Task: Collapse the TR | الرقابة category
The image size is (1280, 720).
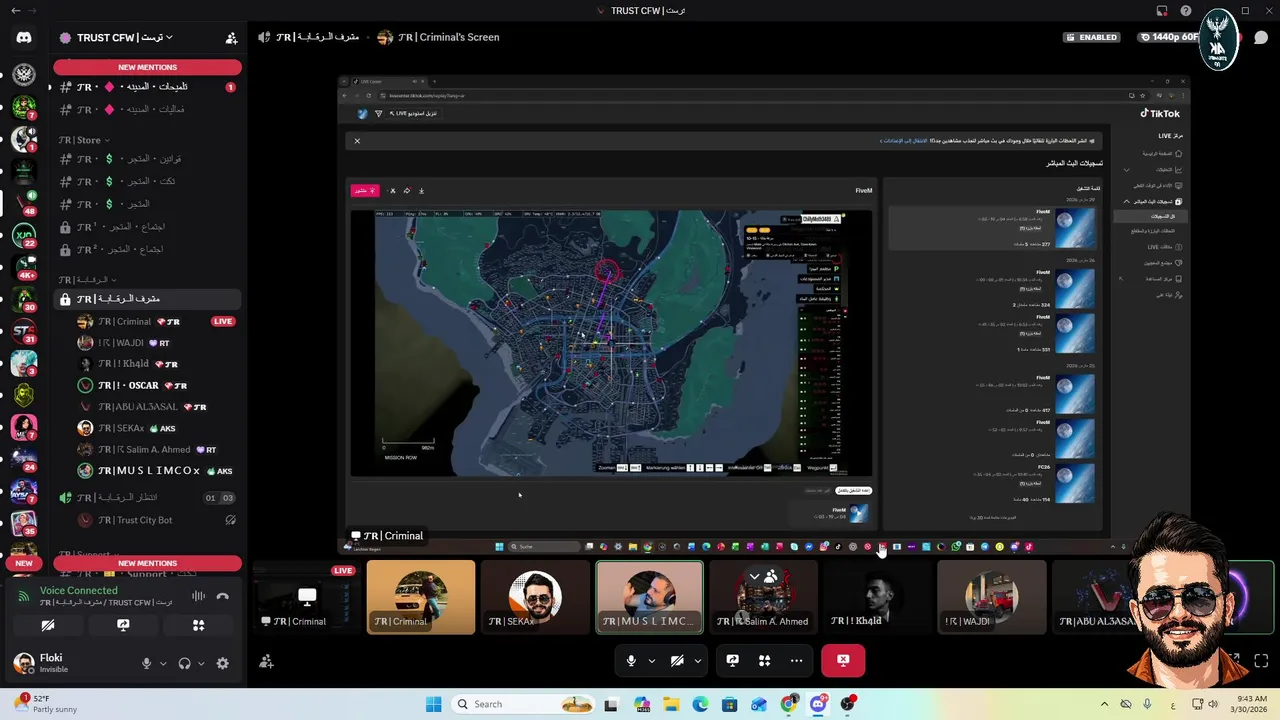Action: [87, 280]
